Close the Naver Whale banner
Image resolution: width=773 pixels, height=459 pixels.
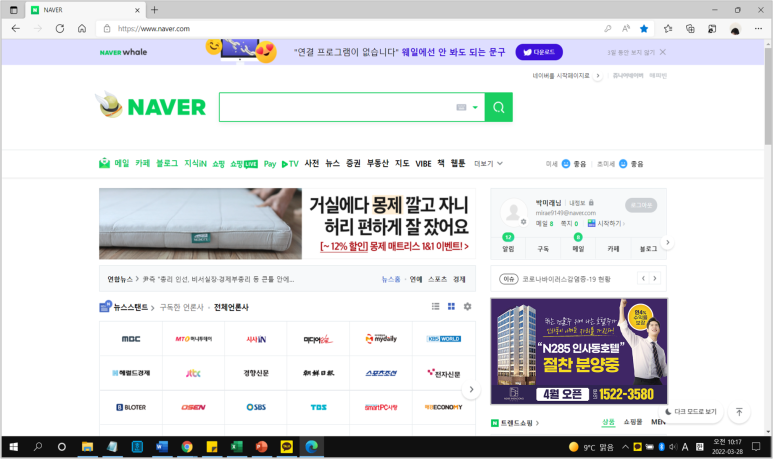click(x=663, y=52)
